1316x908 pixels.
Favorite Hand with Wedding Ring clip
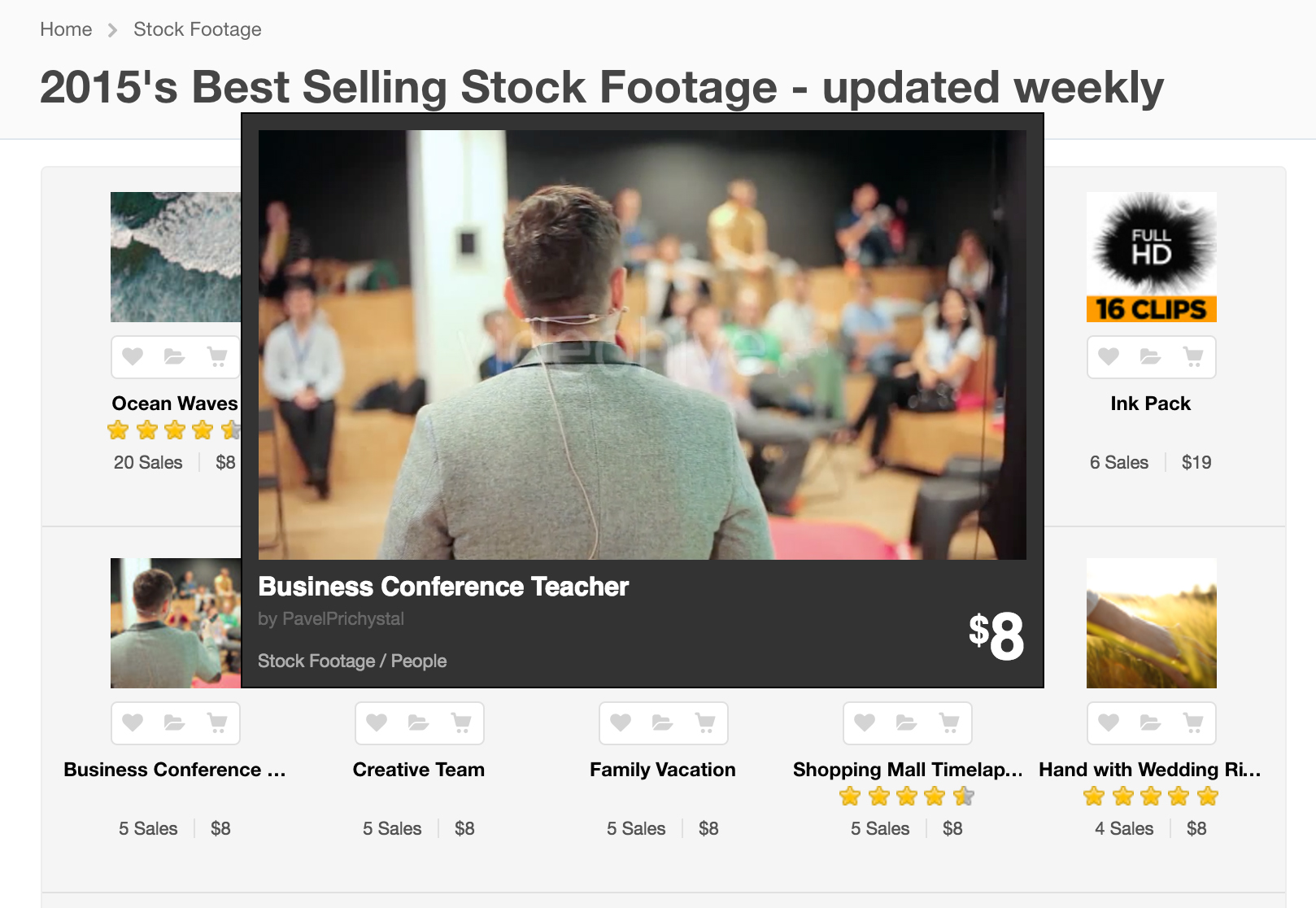1109,722
